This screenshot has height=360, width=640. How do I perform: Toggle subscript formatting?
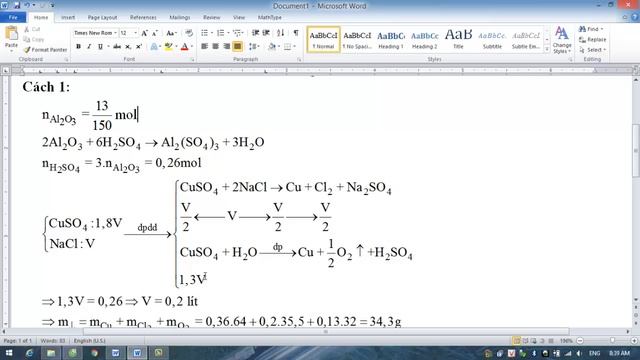pos(128,47)
